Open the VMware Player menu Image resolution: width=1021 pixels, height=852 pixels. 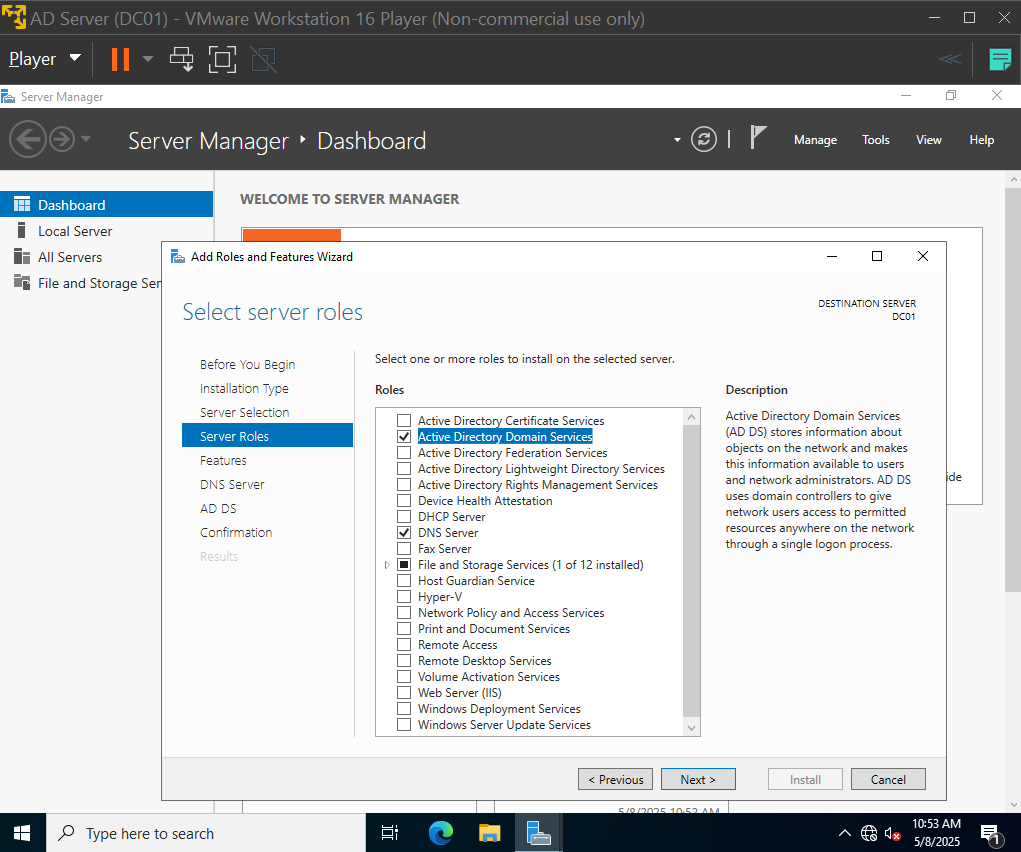(45, 59)
